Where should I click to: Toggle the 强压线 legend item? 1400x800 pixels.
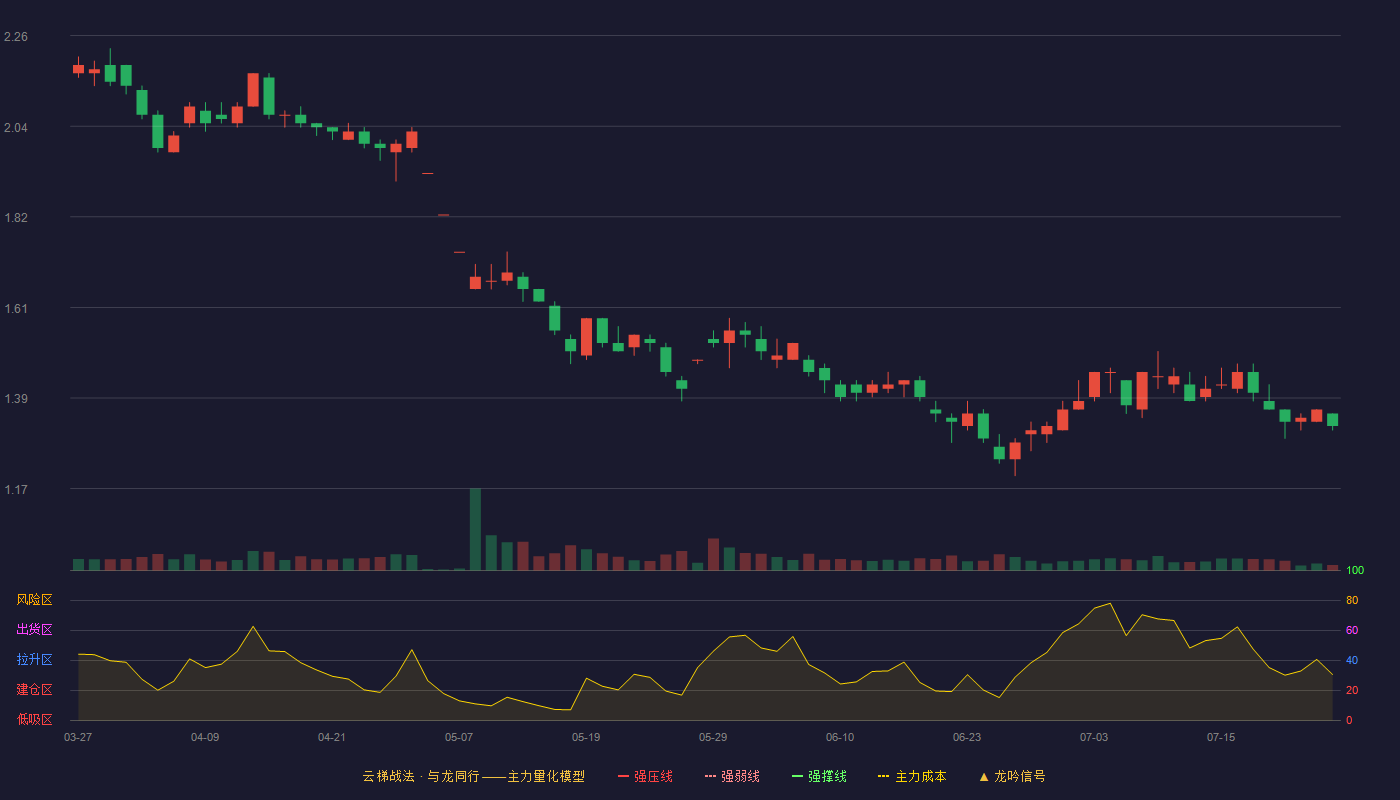645,776
